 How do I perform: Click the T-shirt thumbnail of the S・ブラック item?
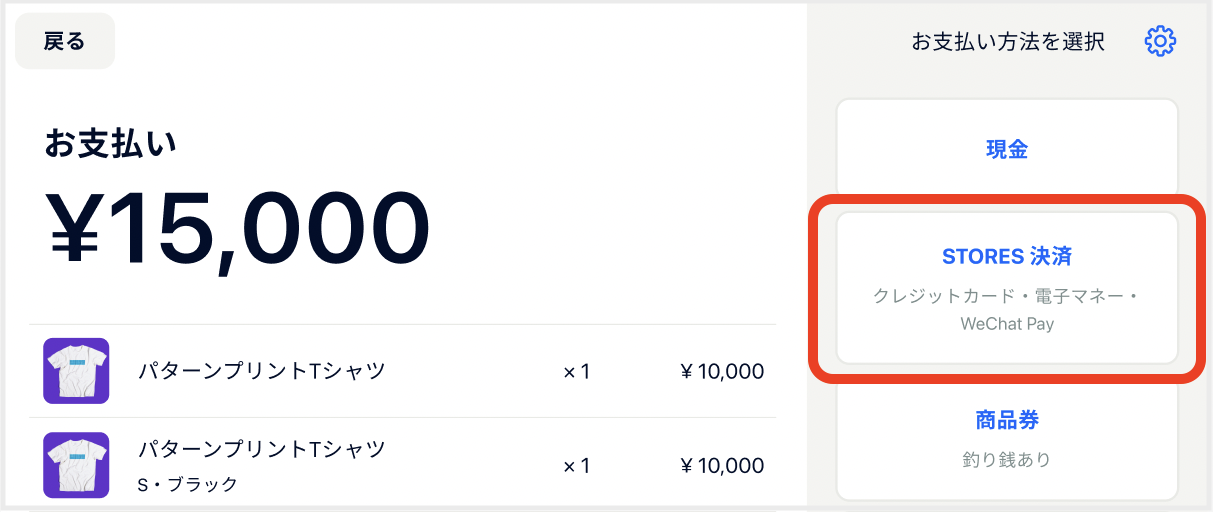[x=76, y=465]
